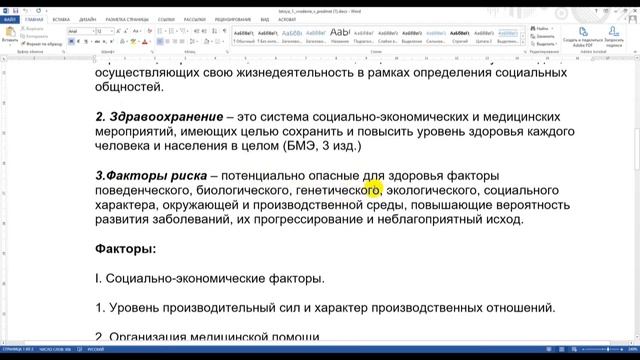Screen dimensions: 640x360
Task: Click the Redo icon in quick access toolbar
Action: click(x=38, y=11)
